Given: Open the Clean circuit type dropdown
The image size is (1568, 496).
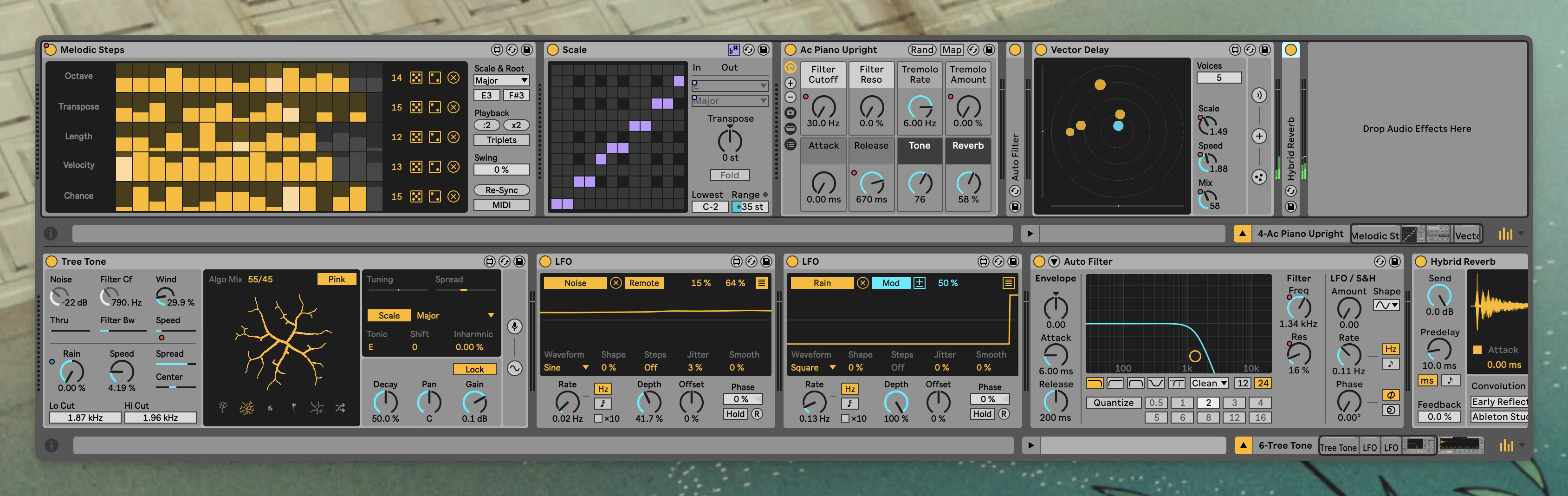Looking at the screenshot, I should pyautogui.click(x=1209, y=383).
